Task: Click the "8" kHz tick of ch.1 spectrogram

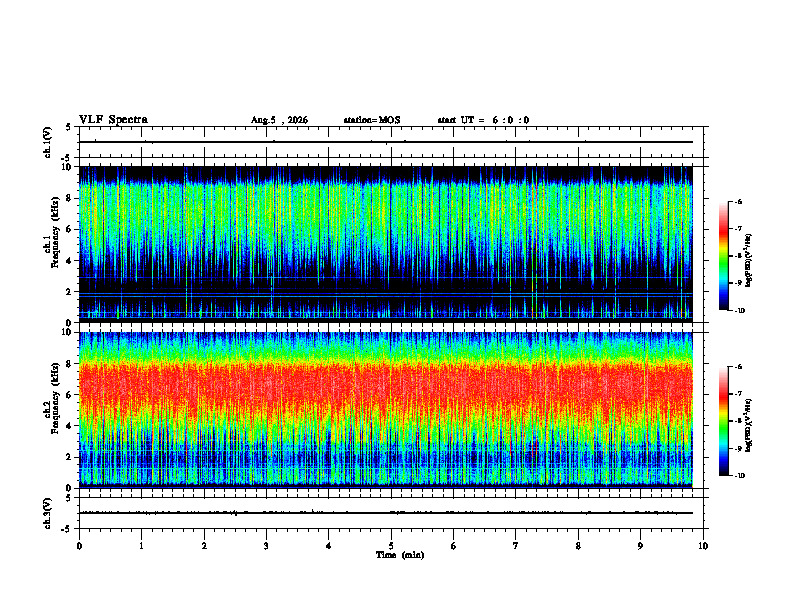Action: point(70,198)
